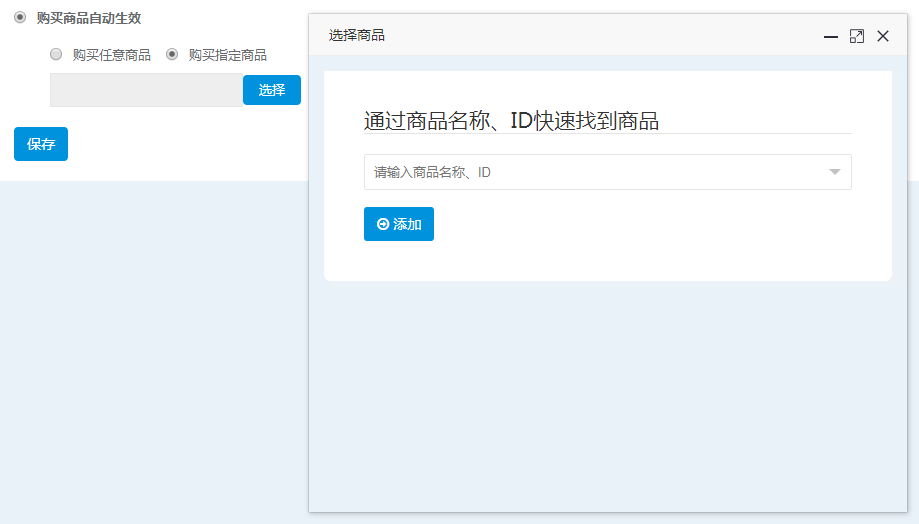Screen dimensions: 919x524
Task: Click the blue 选择 button
Action: click(272, 90)
